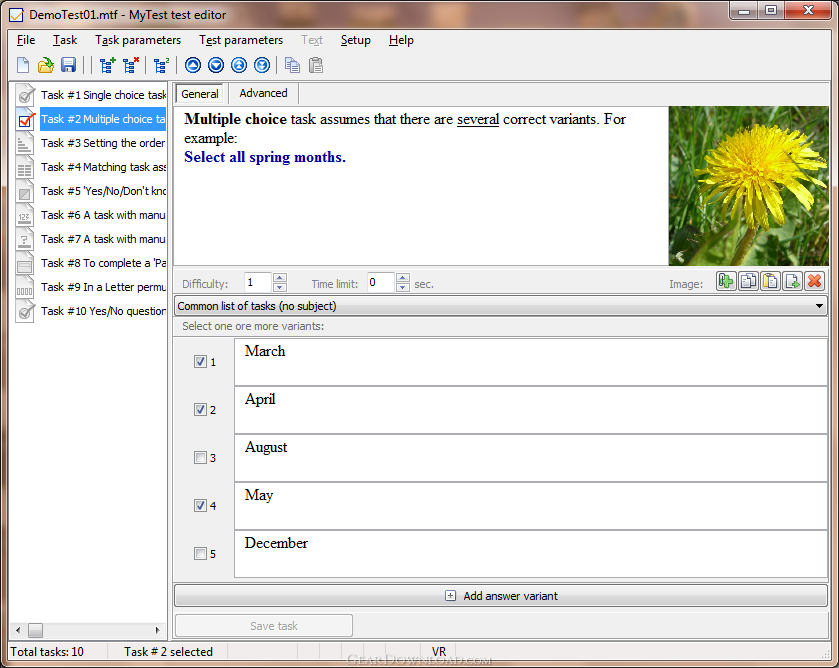The width and height of the screenshot is (839, 668).
Task: Delete task using red X tree icon
Action: (x=131, y=65)
